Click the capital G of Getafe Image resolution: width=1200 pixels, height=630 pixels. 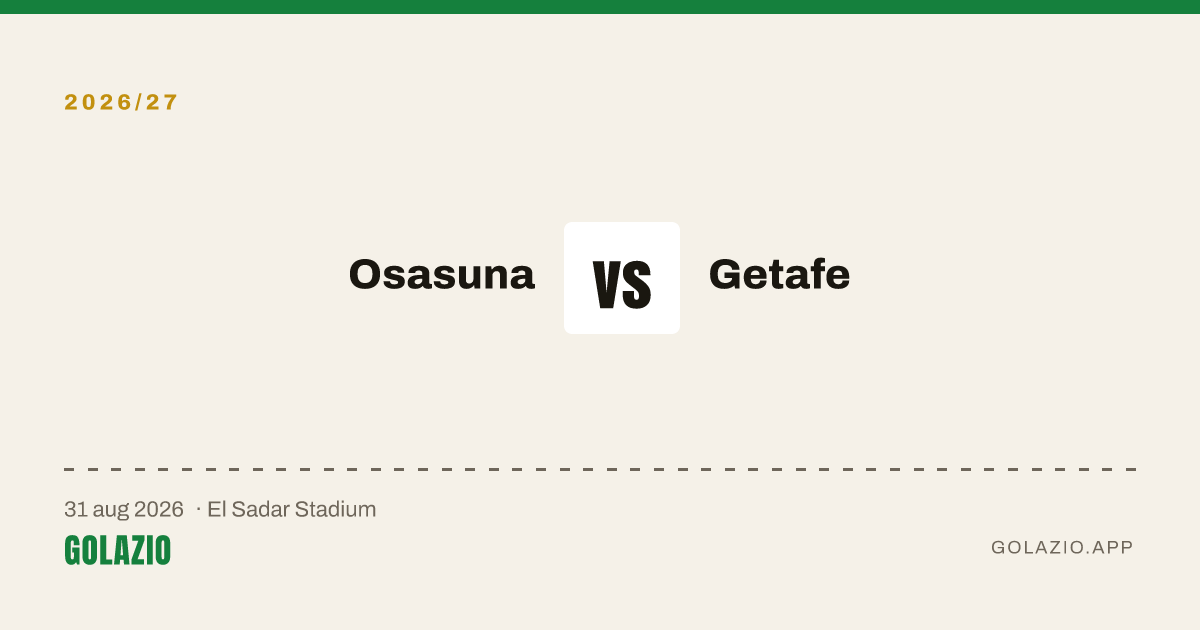click(x=726, y=275)
